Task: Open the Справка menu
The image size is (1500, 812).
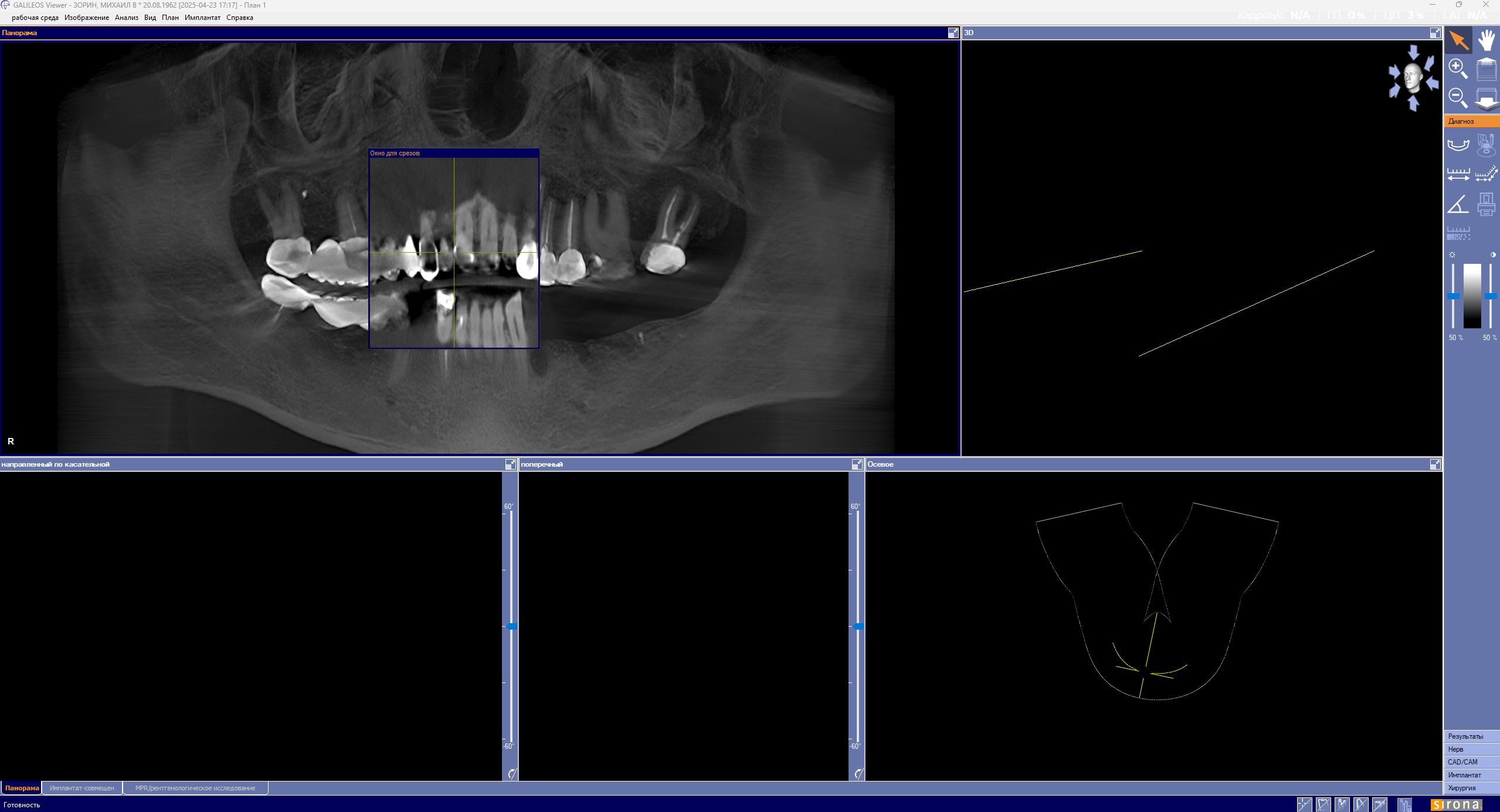Action: [240, 18]
